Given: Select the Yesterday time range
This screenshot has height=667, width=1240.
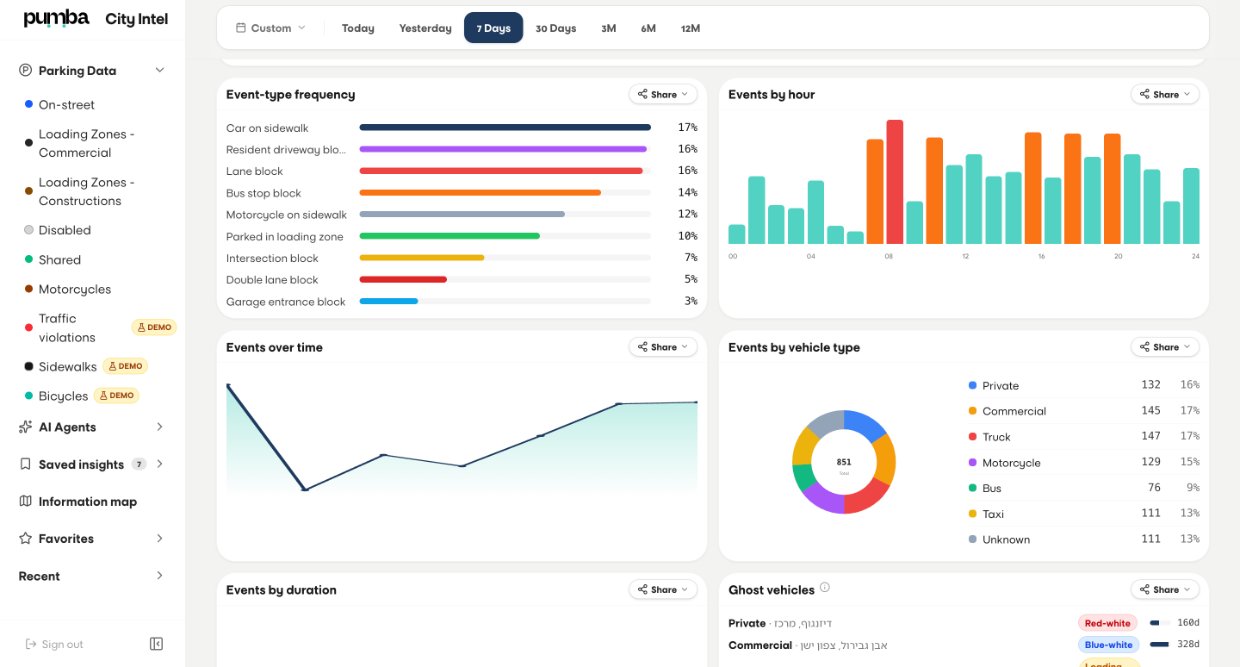Looking at the screenshot, I should pyautogui.click(x=425, y=28).
